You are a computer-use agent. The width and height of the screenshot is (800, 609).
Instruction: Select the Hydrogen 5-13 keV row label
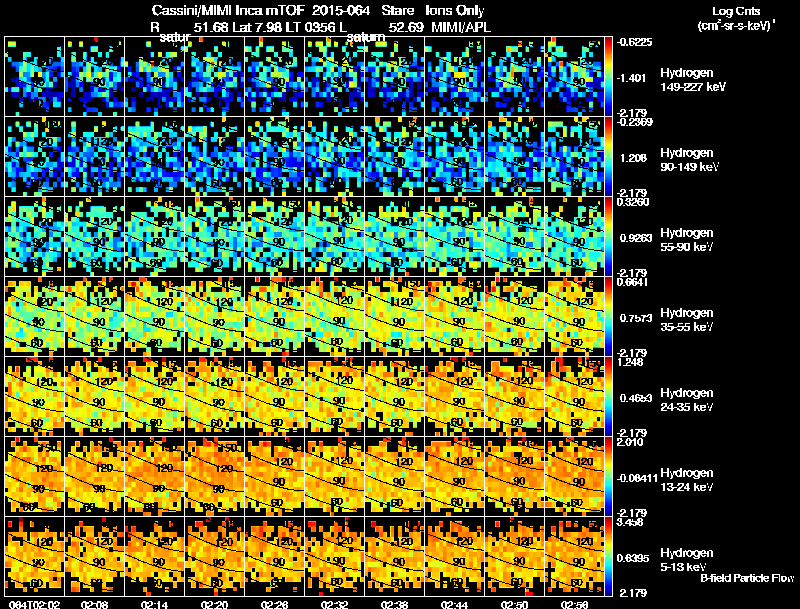687,560
